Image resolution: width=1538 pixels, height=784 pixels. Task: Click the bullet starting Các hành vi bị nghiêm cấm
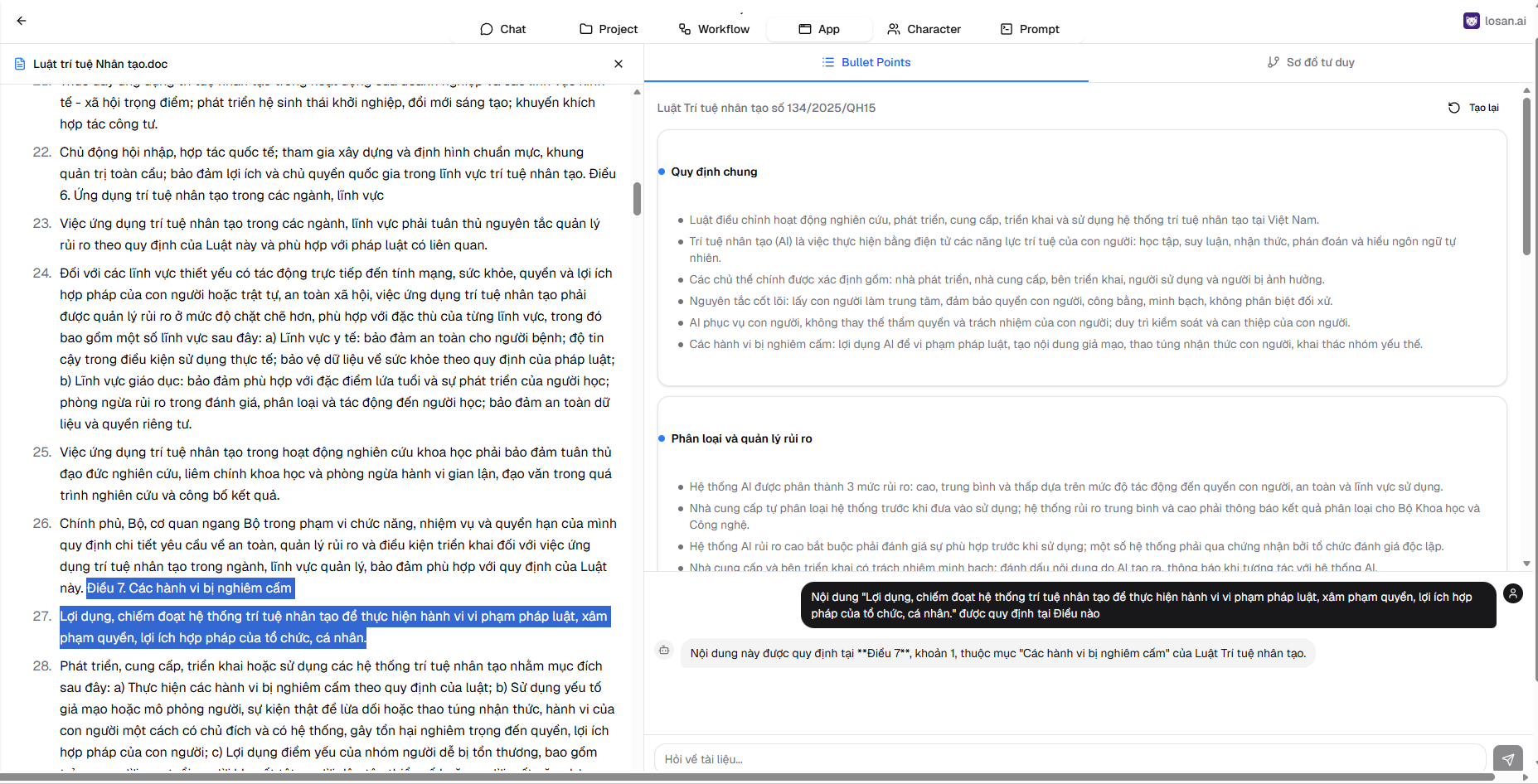coord(1055,344)
